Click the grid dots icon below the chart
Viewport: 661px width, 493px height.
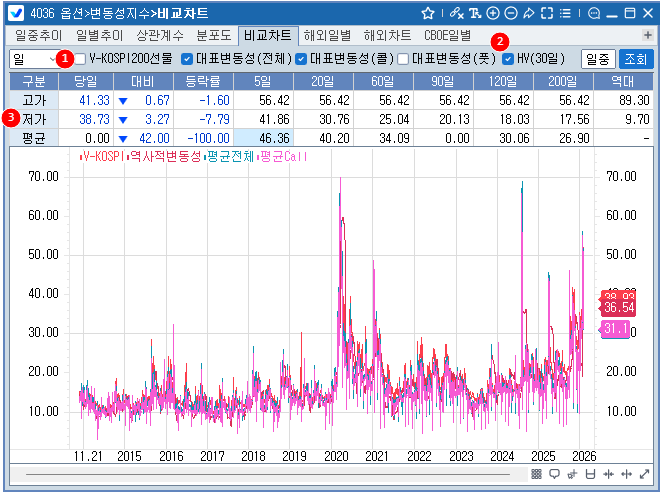[x=537, y=474]
